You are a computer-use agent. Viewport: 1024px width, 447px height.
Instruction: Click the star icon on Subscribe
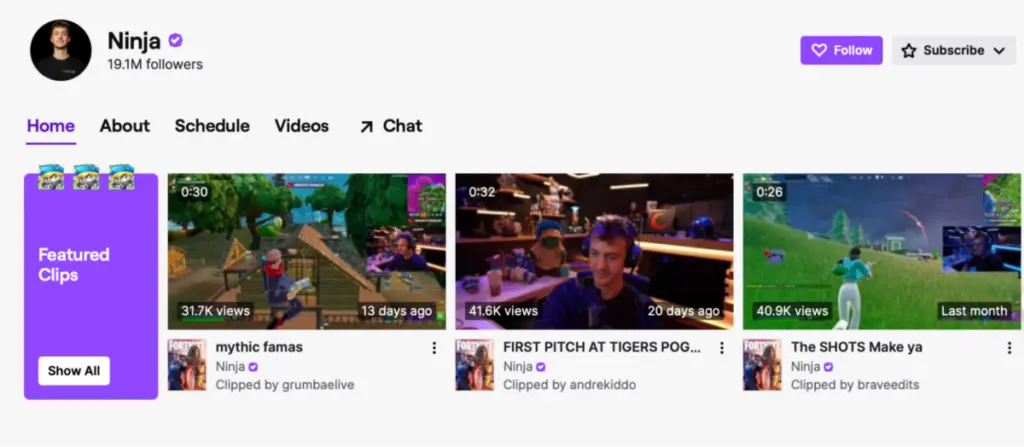pyautogui.click(x=908, y=50)
